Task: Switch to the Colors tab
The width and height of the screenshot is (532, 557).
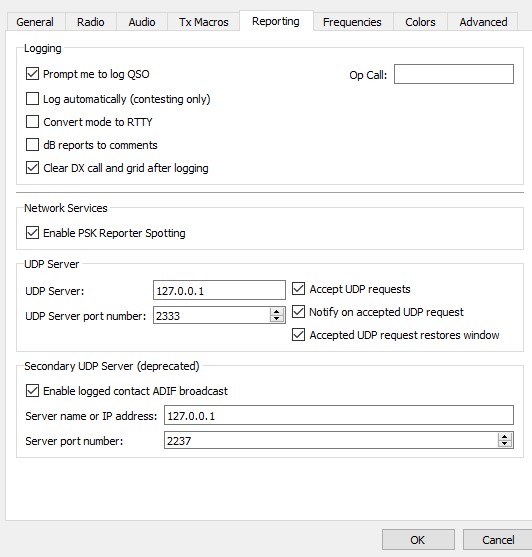Action: [x=420, y=22]
